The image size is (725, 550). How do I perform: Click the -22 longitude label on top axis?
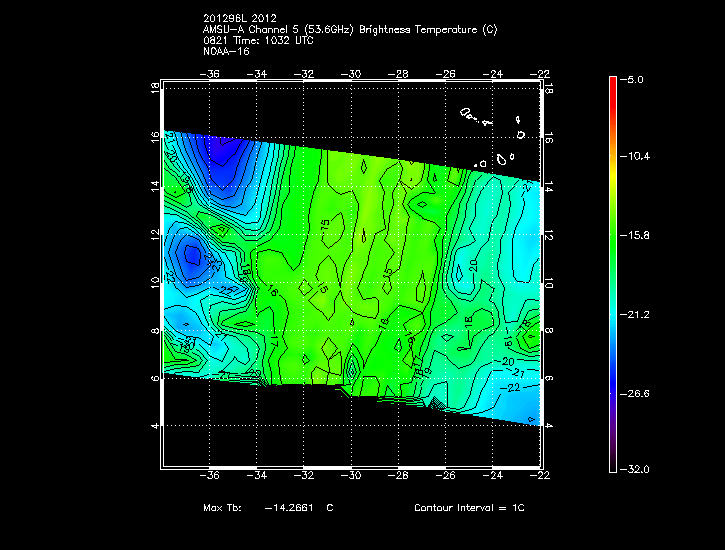(540, 73)
